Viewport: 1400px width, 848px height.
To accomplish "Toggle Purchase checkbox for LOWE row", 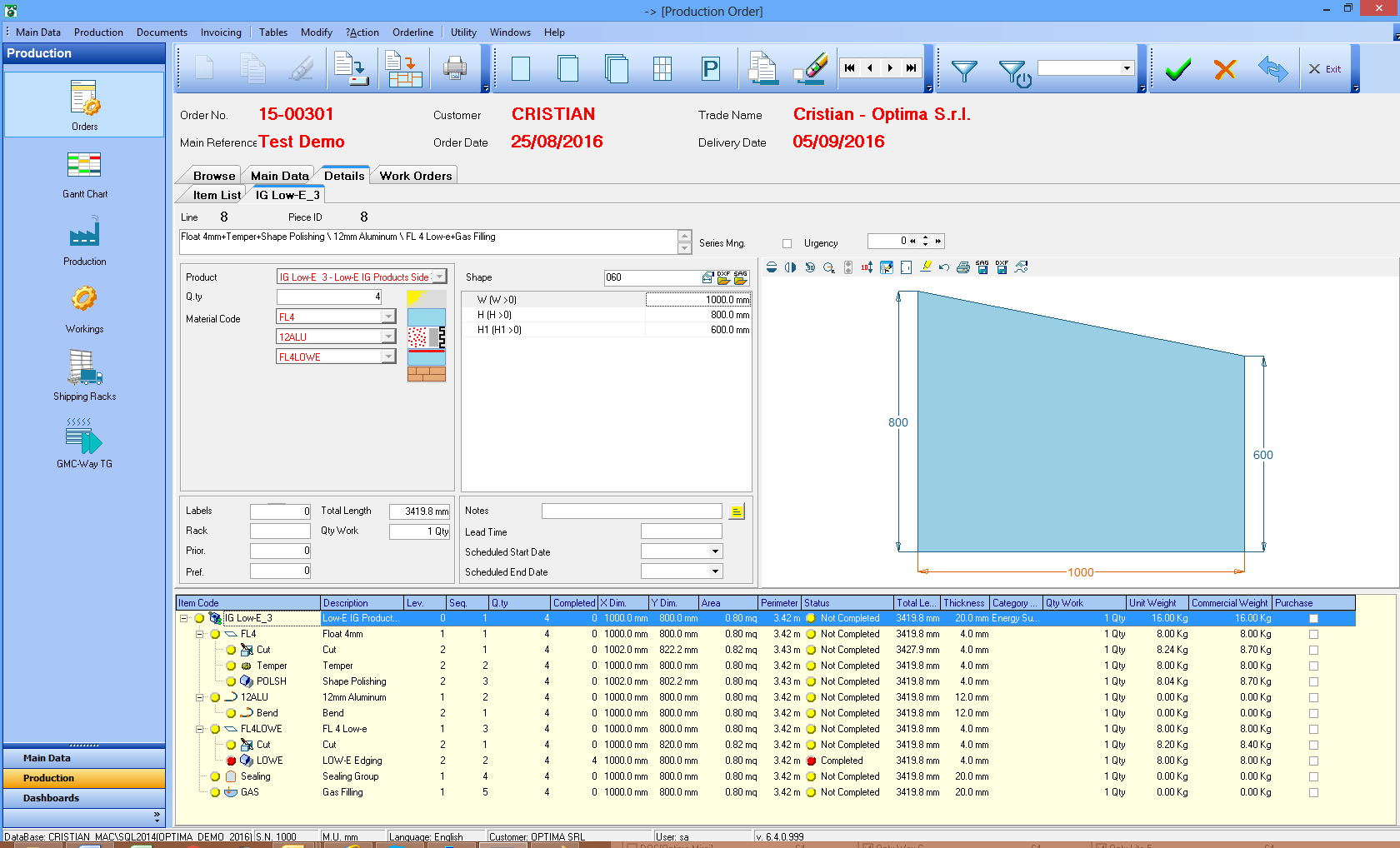I will (x=1314, y=761).
